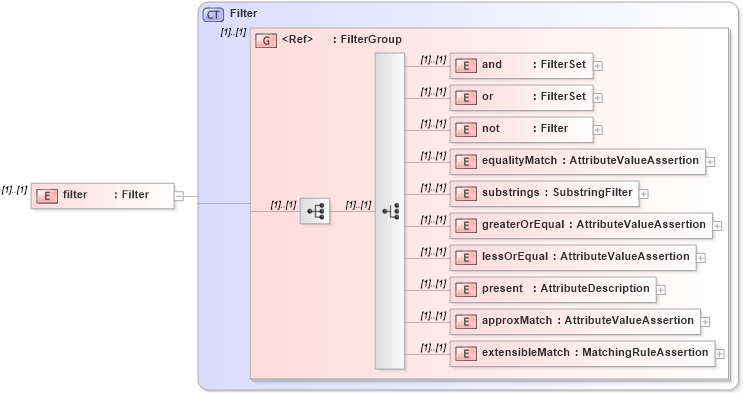Viewport: 743px width, 393px height.
Task: Expand the 'not' element node
Action: (x=598, y=130)
